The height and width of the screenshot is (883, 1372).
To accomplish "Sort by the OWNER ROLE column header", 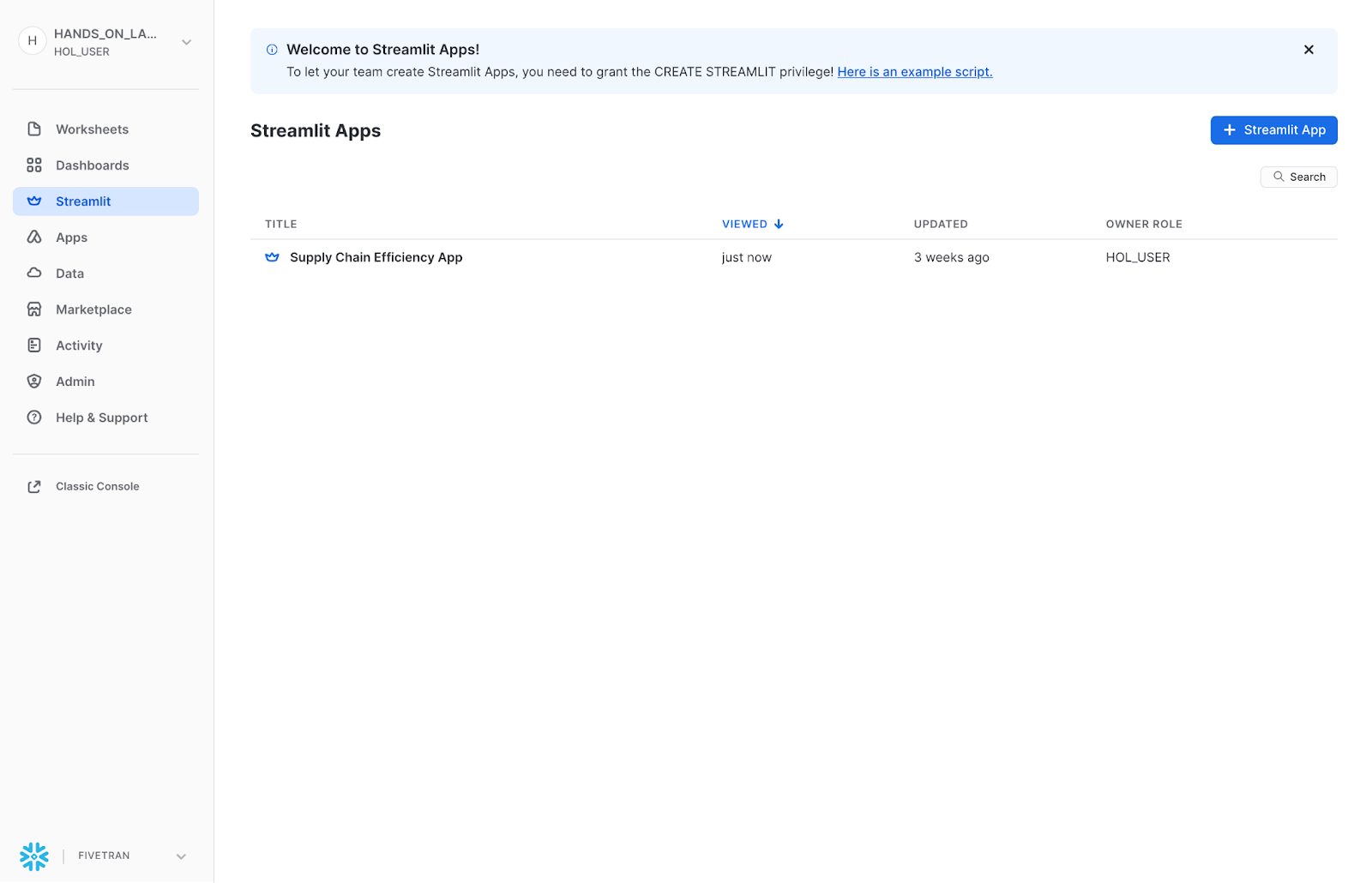I will coord(1144,225).
